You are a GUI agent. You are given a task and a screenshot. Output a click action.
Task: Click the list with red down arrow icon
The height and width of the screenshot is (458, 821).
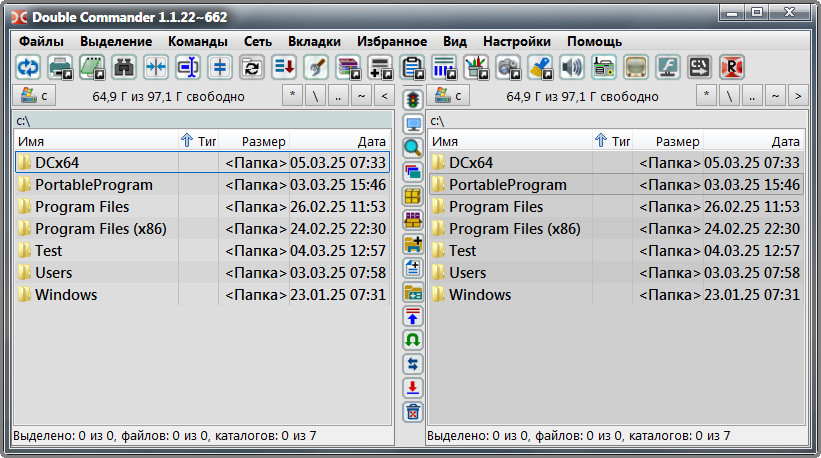tap(284, 67)
